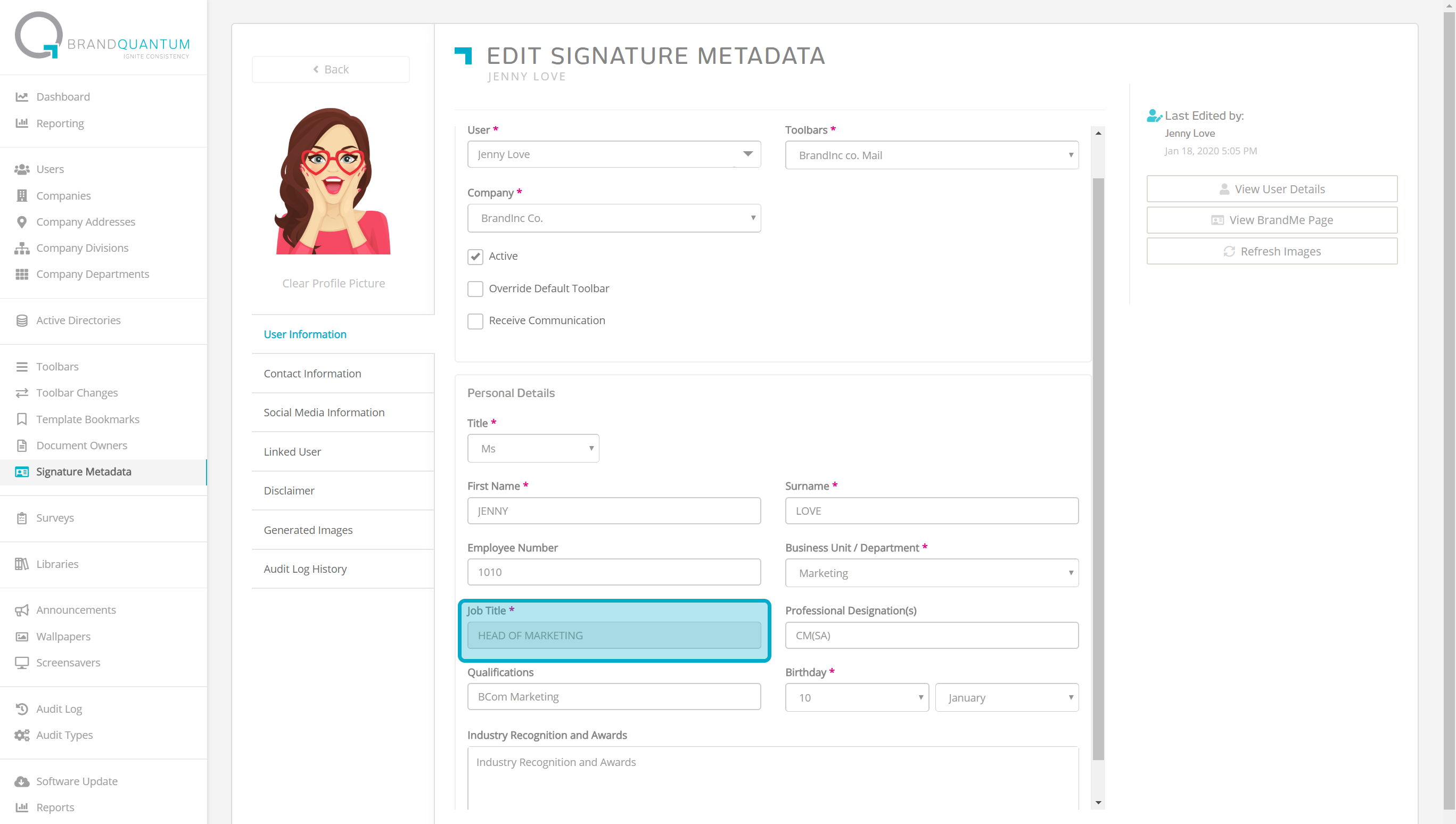Open the Toolbars dropdown

pos(932,155)
